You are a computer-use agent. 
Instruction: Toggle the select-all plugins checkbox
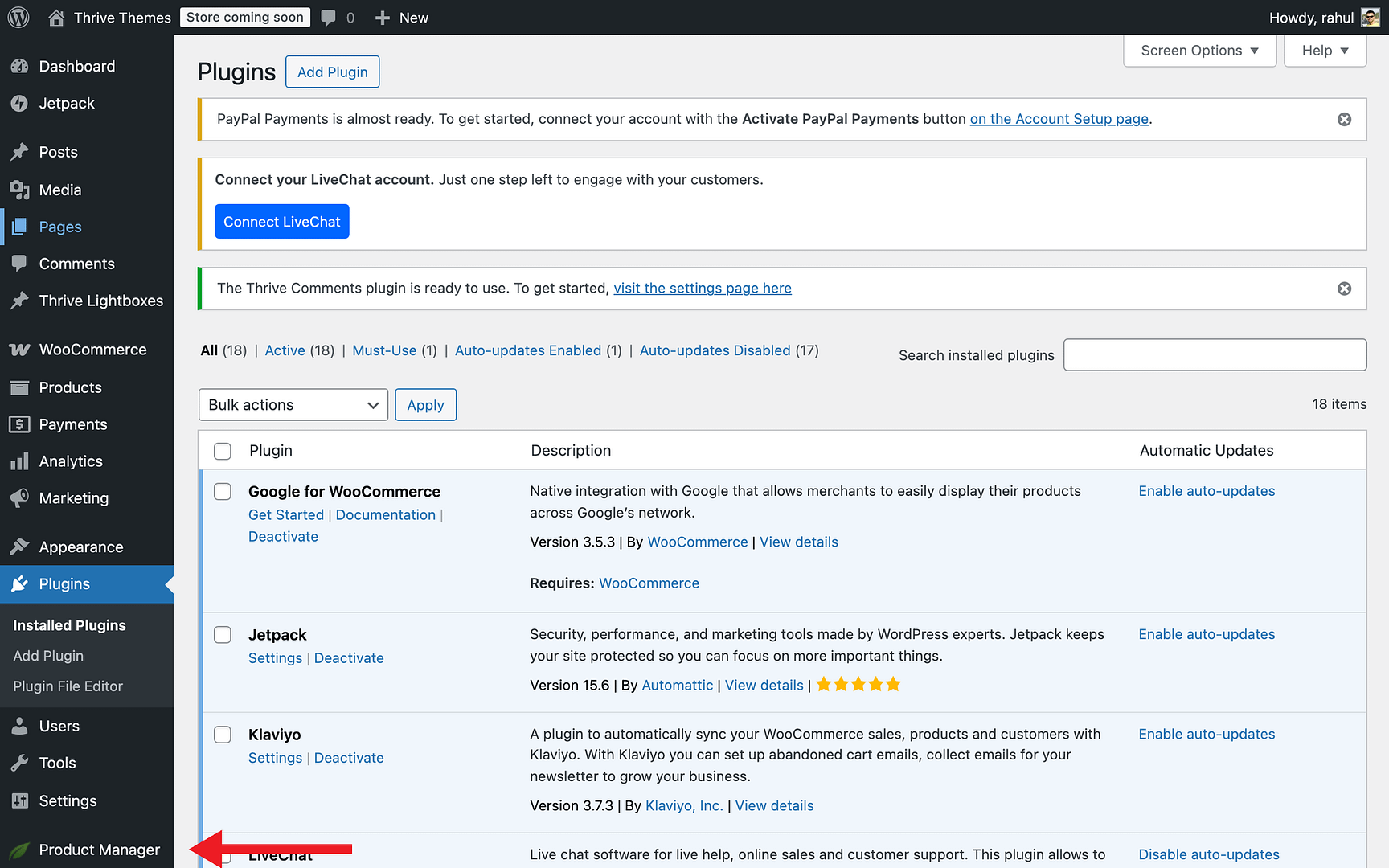click(222, 451)
